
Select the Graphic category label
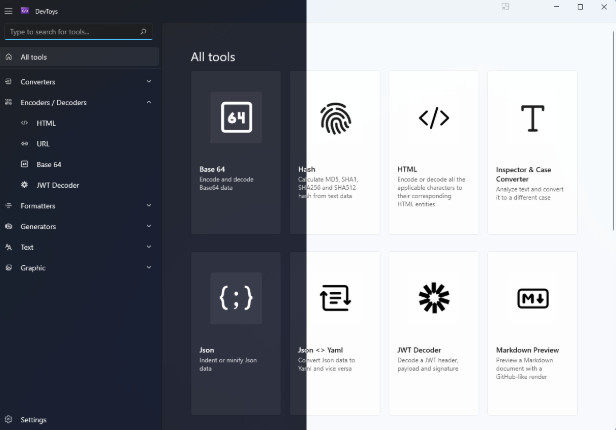33,268
